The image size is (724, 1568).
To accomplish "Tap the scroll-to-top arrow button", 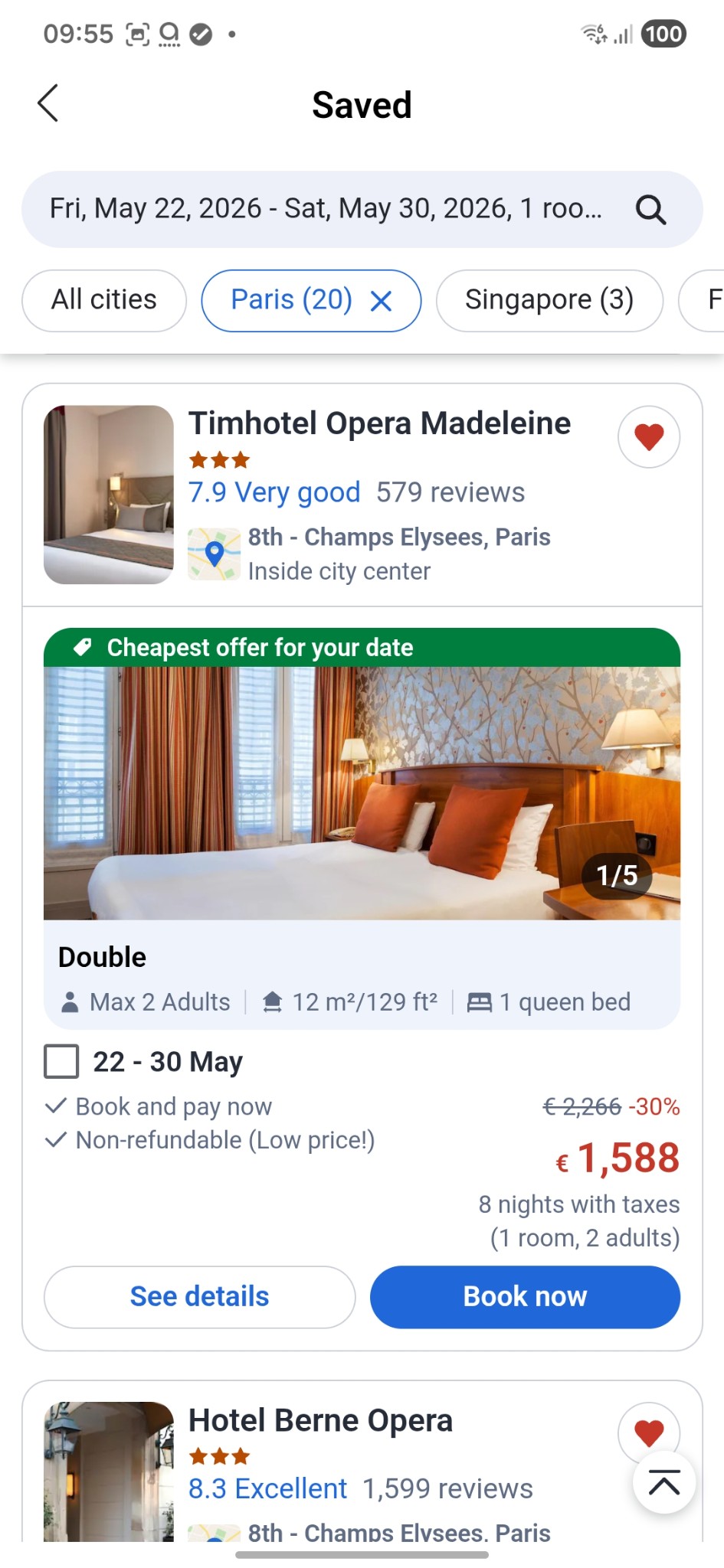I will click(664, 1483).
